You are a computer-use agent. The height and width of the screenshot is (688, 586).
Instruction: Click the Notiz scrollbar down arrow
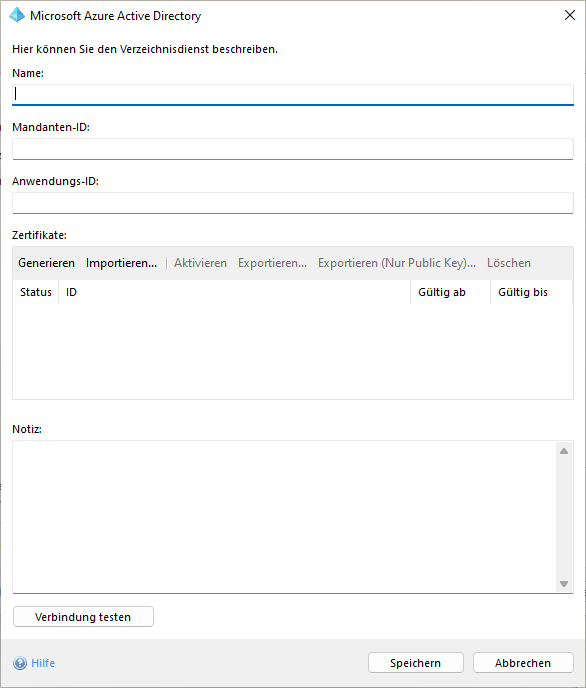coord(564,584)
